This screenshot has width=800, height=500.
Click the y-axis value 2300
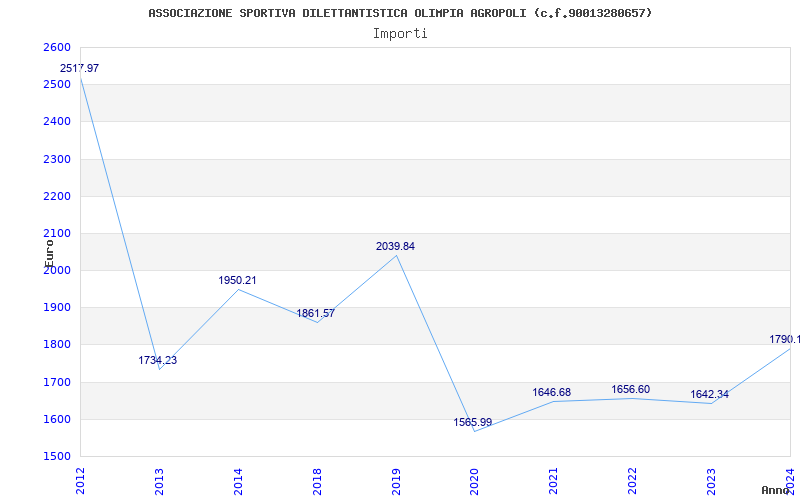pyautogui.click(x=57, y=159)
